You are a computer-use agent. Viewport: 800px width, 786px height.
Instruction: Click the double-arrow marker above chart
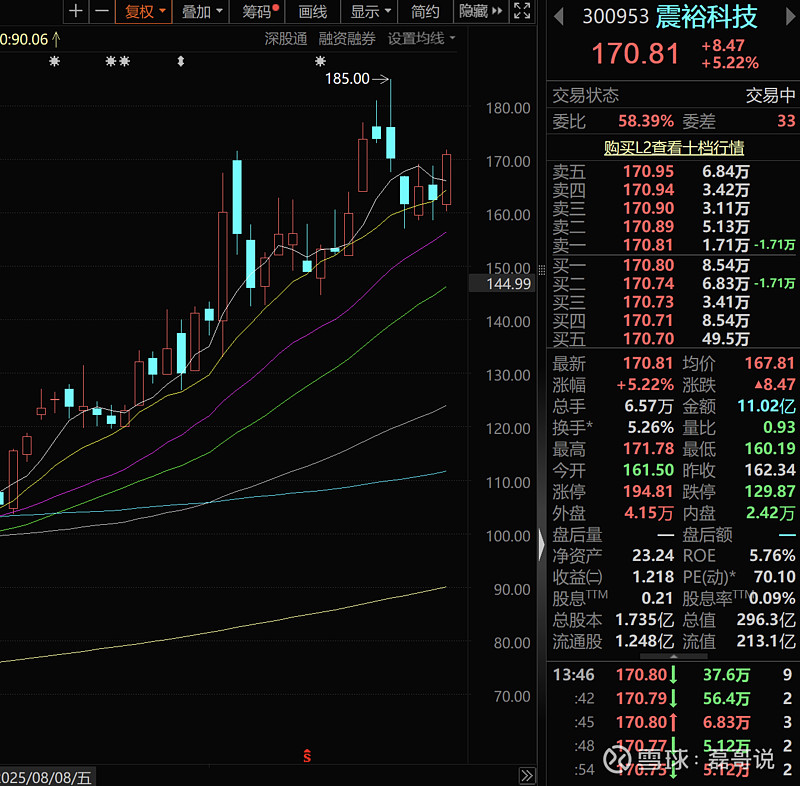[181, 62]
